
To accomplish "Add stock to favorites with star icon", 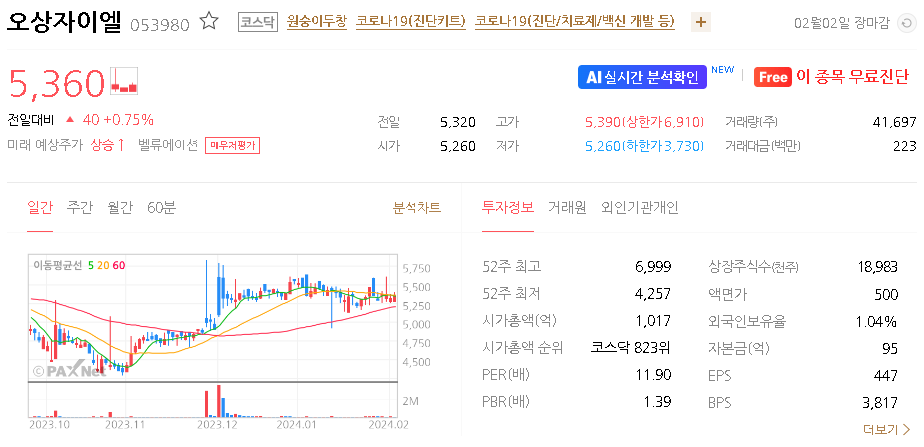I will 209,22.
